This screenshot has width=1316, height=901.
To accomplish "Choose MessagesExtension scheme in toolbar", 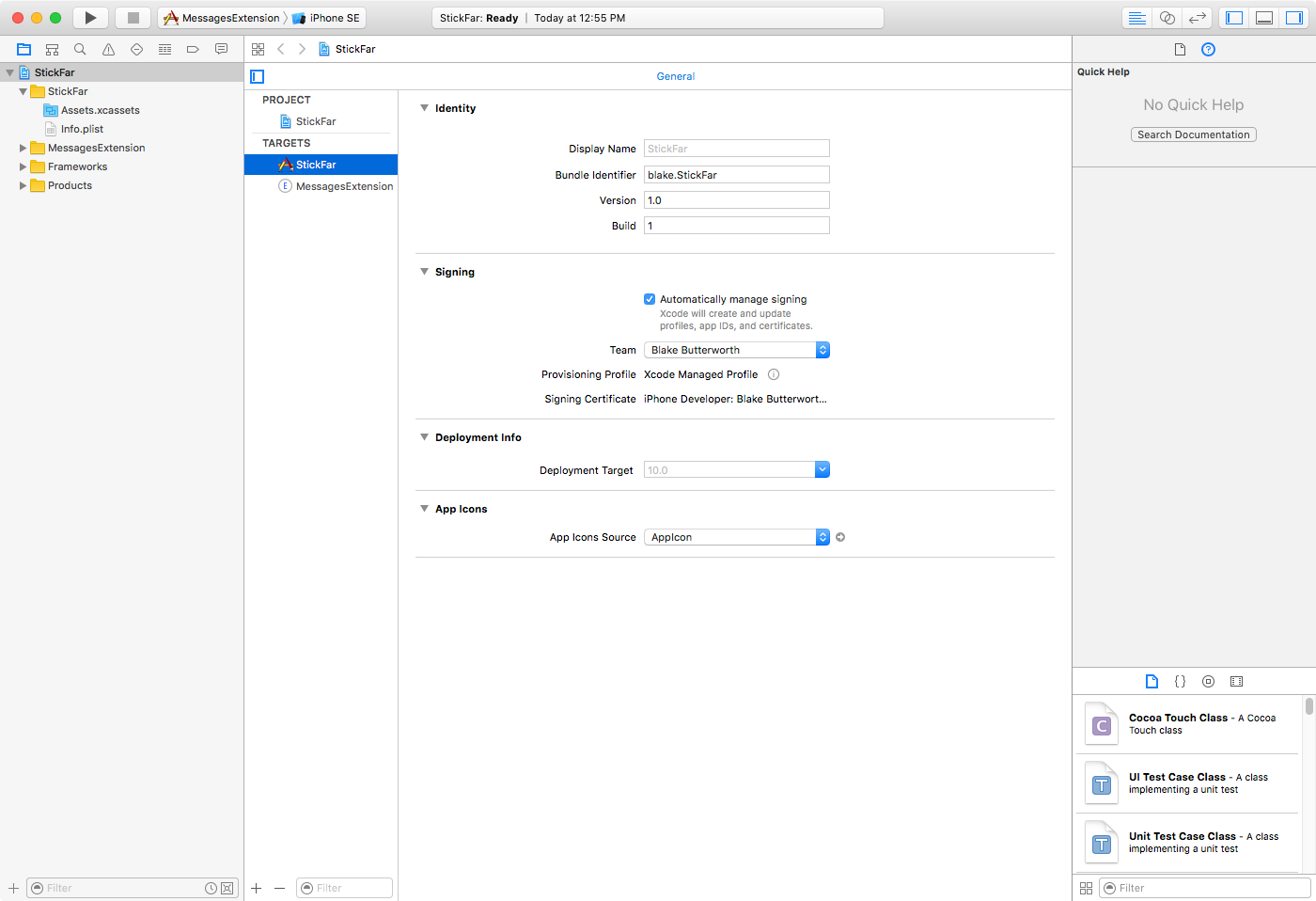I will 222,18.
